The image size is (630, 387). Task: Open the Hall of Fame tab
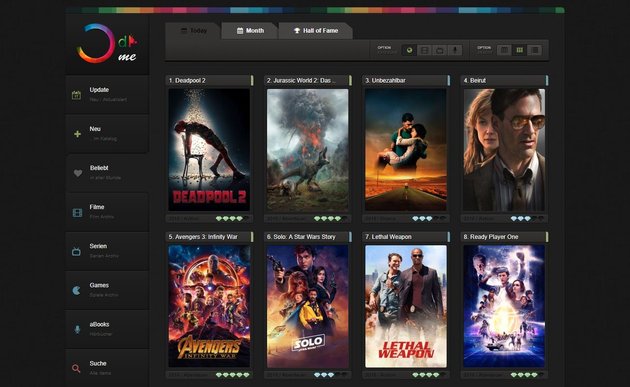point(316,31)
